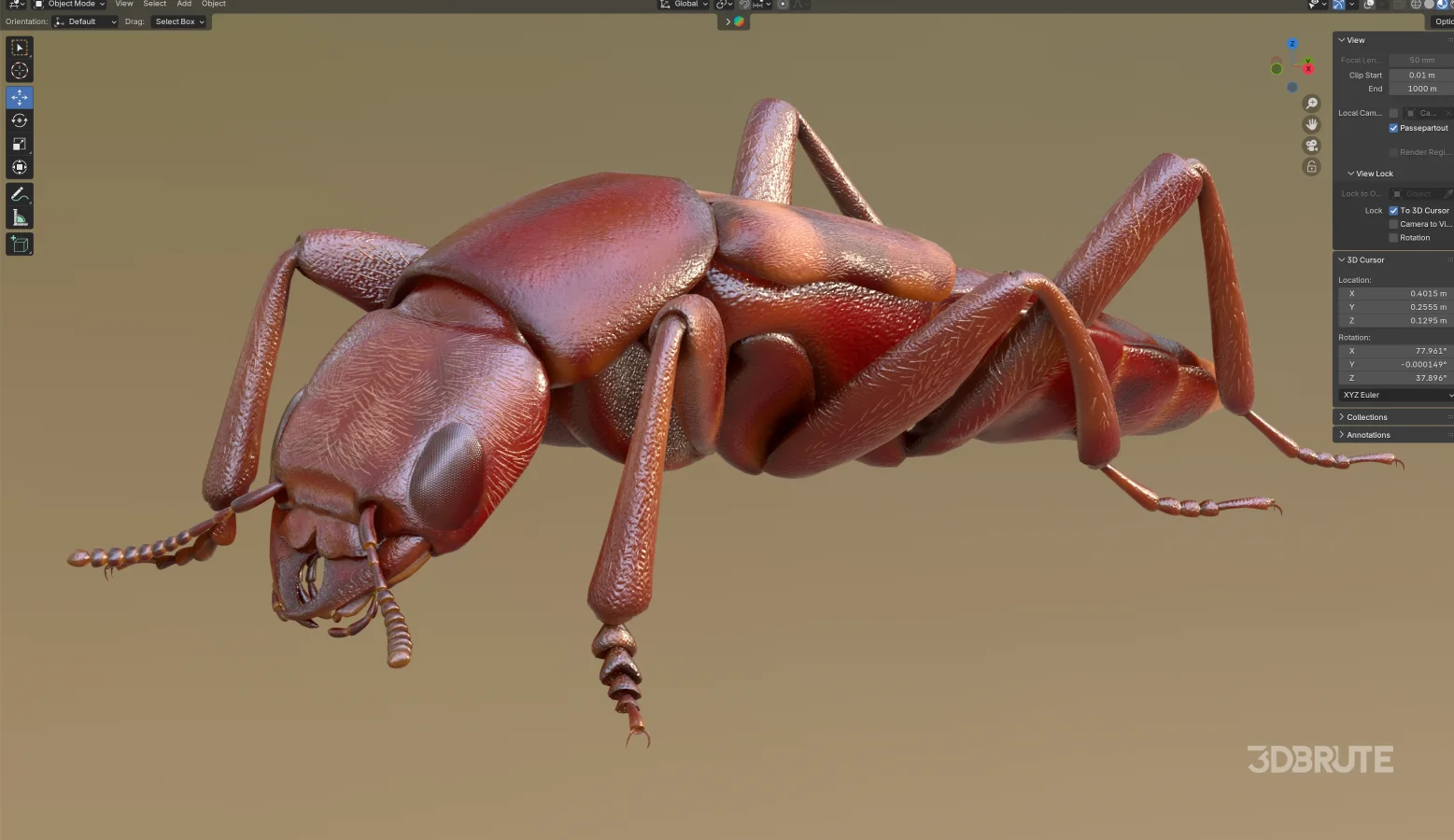Viewport: 1454px width, 840px height.
Task: Toggle the snapping magnet icon
Action: click(744, 4)
